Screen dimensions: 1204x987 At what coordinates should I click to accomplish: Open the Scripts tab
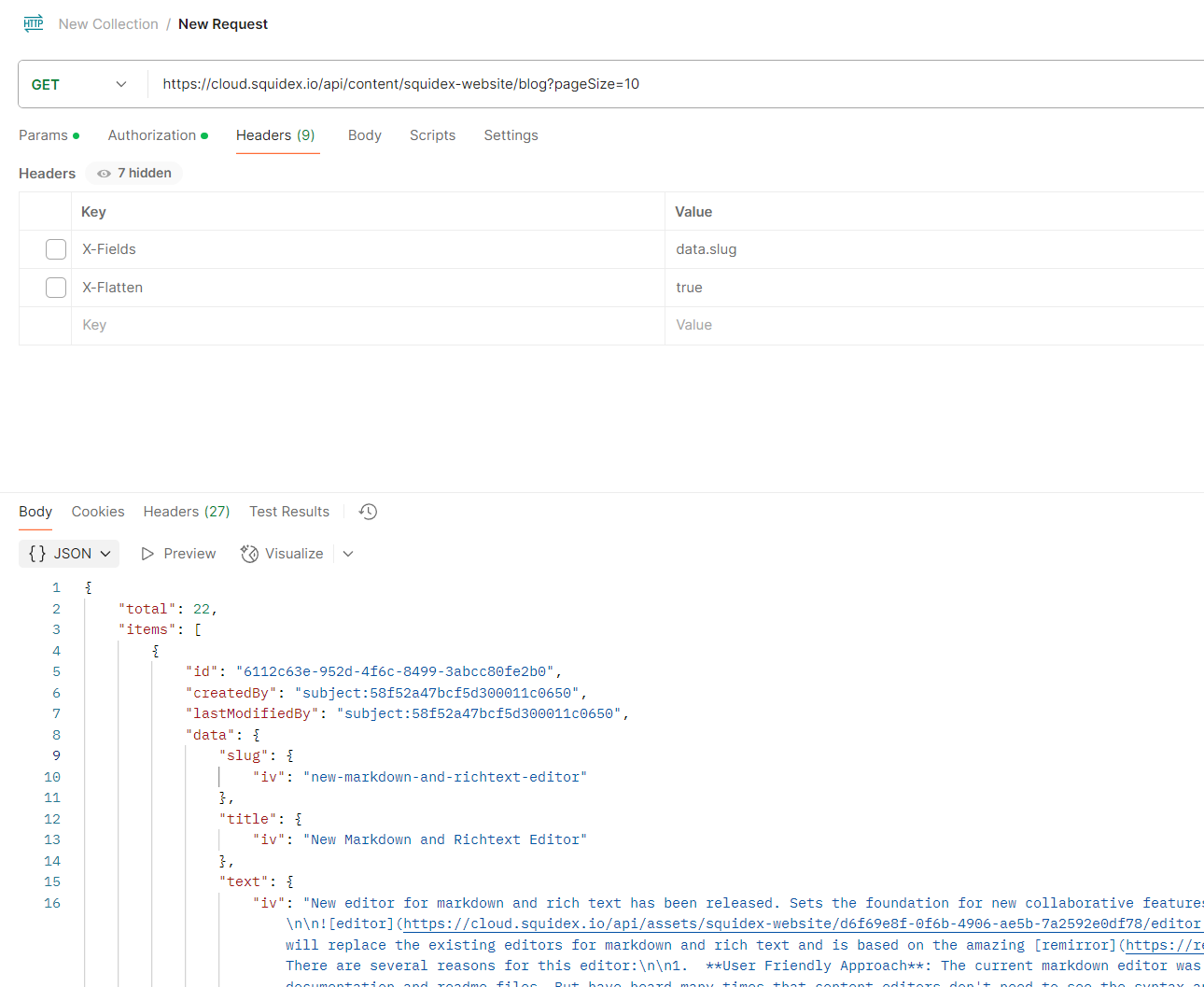pyautogui.click(x=433, y=135)
